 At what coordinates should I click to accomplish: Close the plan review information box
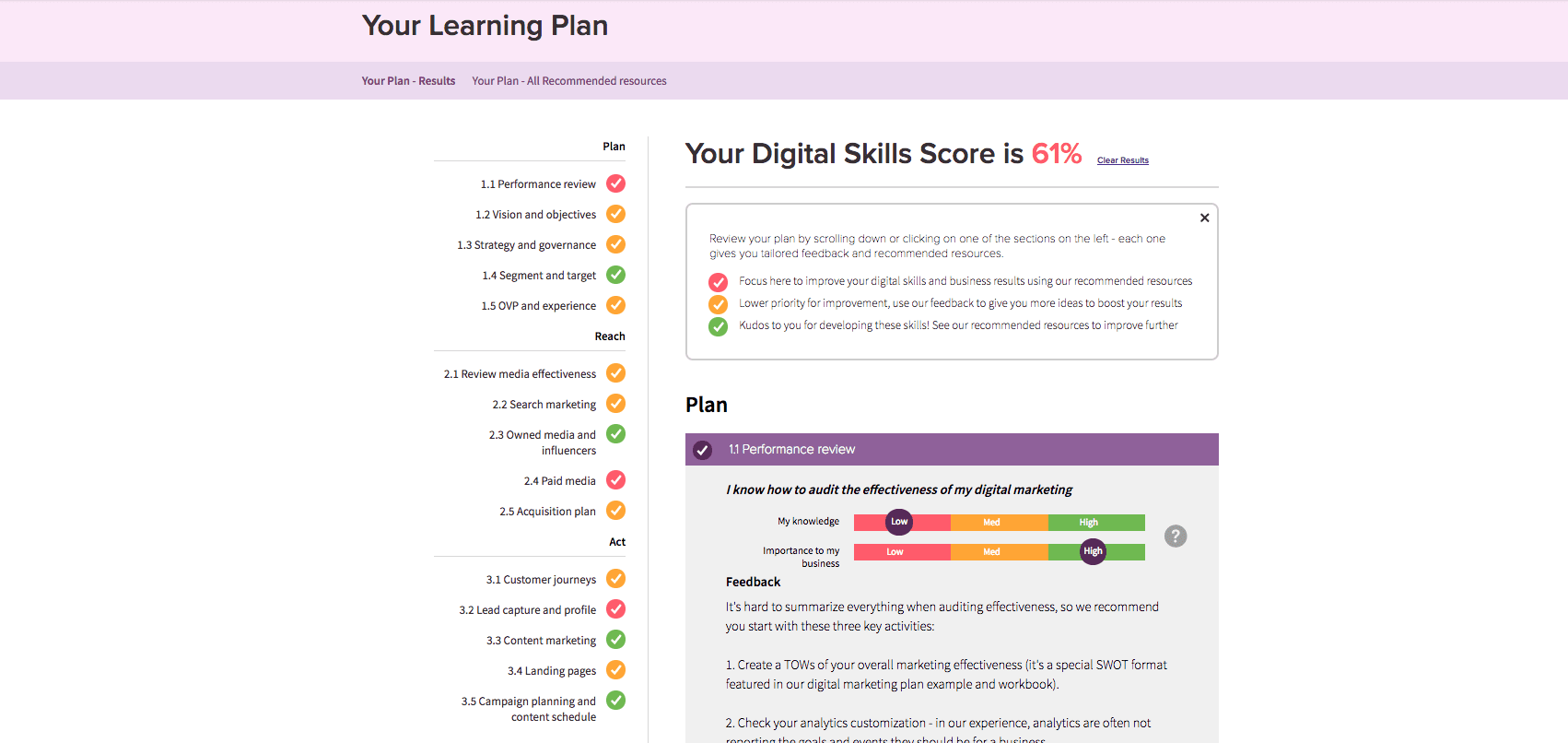point(1204,218)
